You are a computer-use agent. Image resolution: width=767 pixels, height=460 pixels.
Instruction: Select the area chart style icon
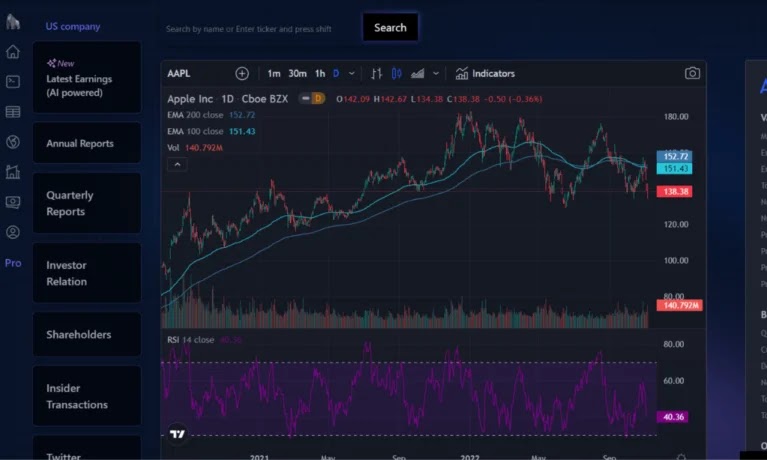pos(417,73)
